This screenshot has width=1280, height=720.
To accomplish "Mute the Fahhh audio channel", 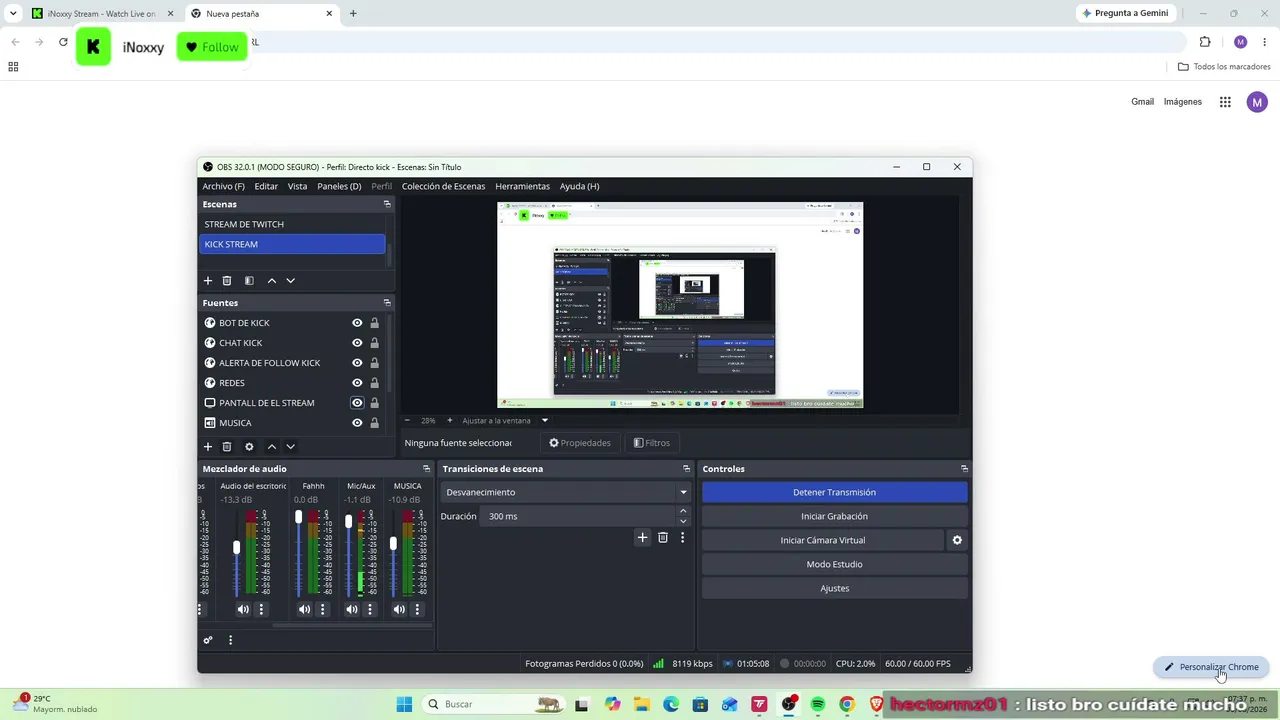I will coord(304,609).
